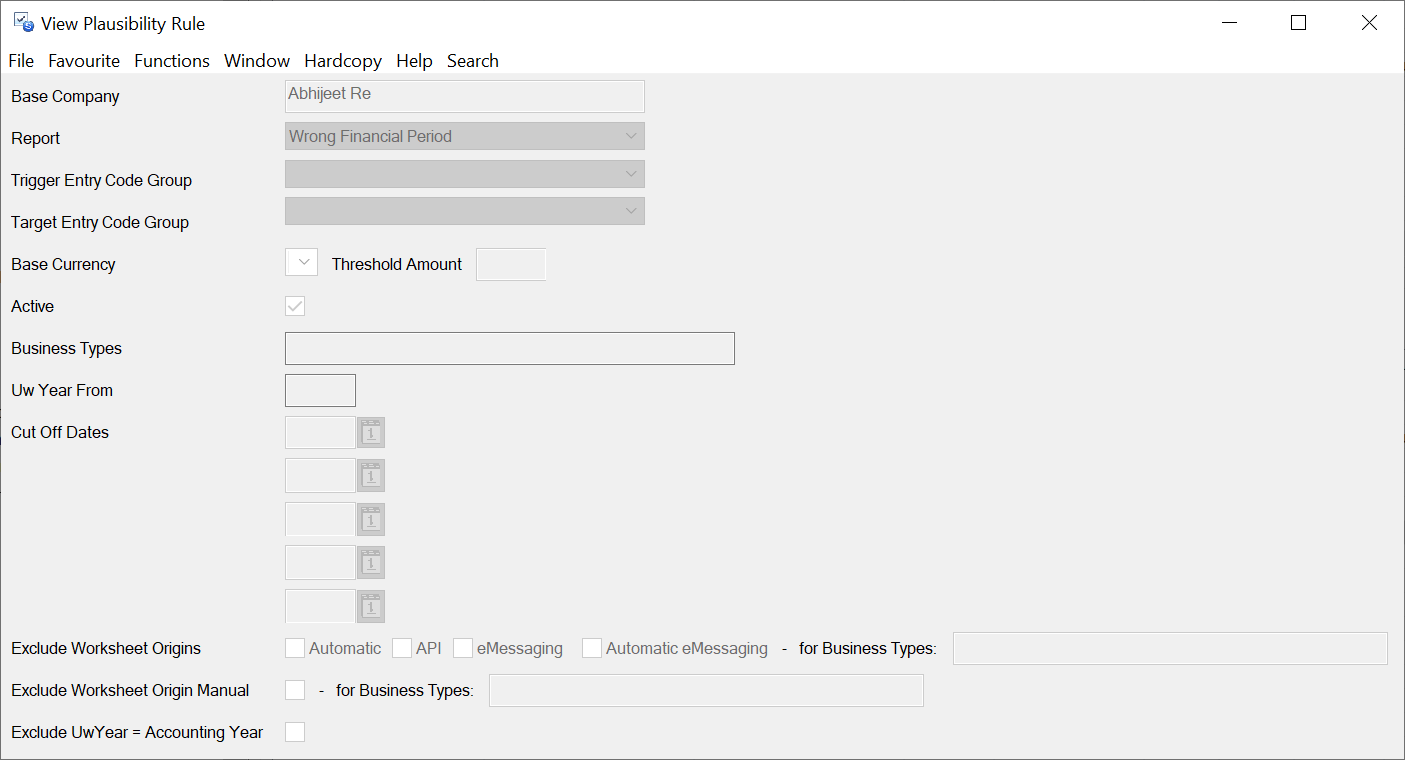Check Exclude UwYear = Accounting Year box

295,732
